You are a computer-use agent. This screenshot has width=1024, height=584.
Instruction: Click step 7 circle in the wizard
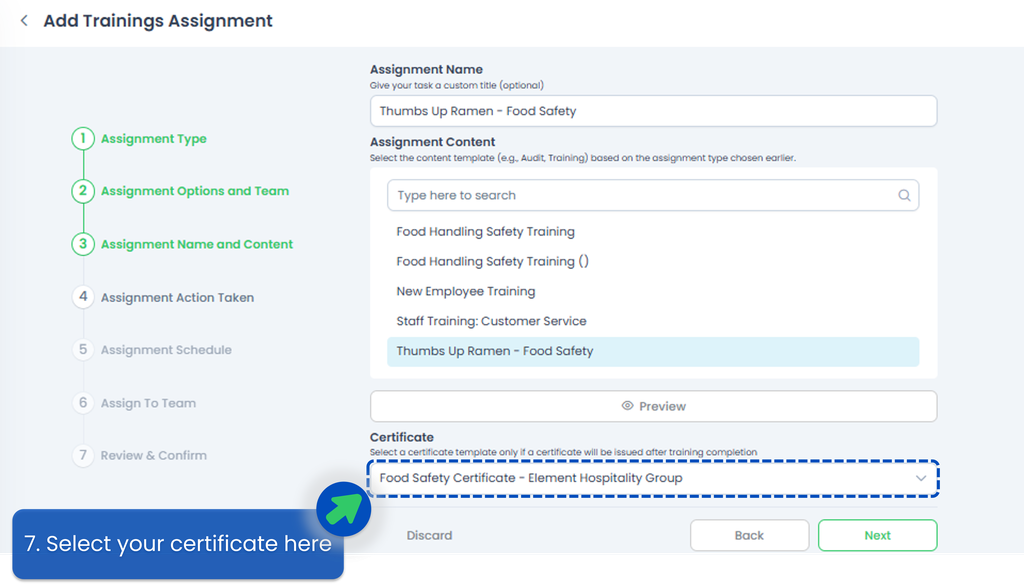84,455
